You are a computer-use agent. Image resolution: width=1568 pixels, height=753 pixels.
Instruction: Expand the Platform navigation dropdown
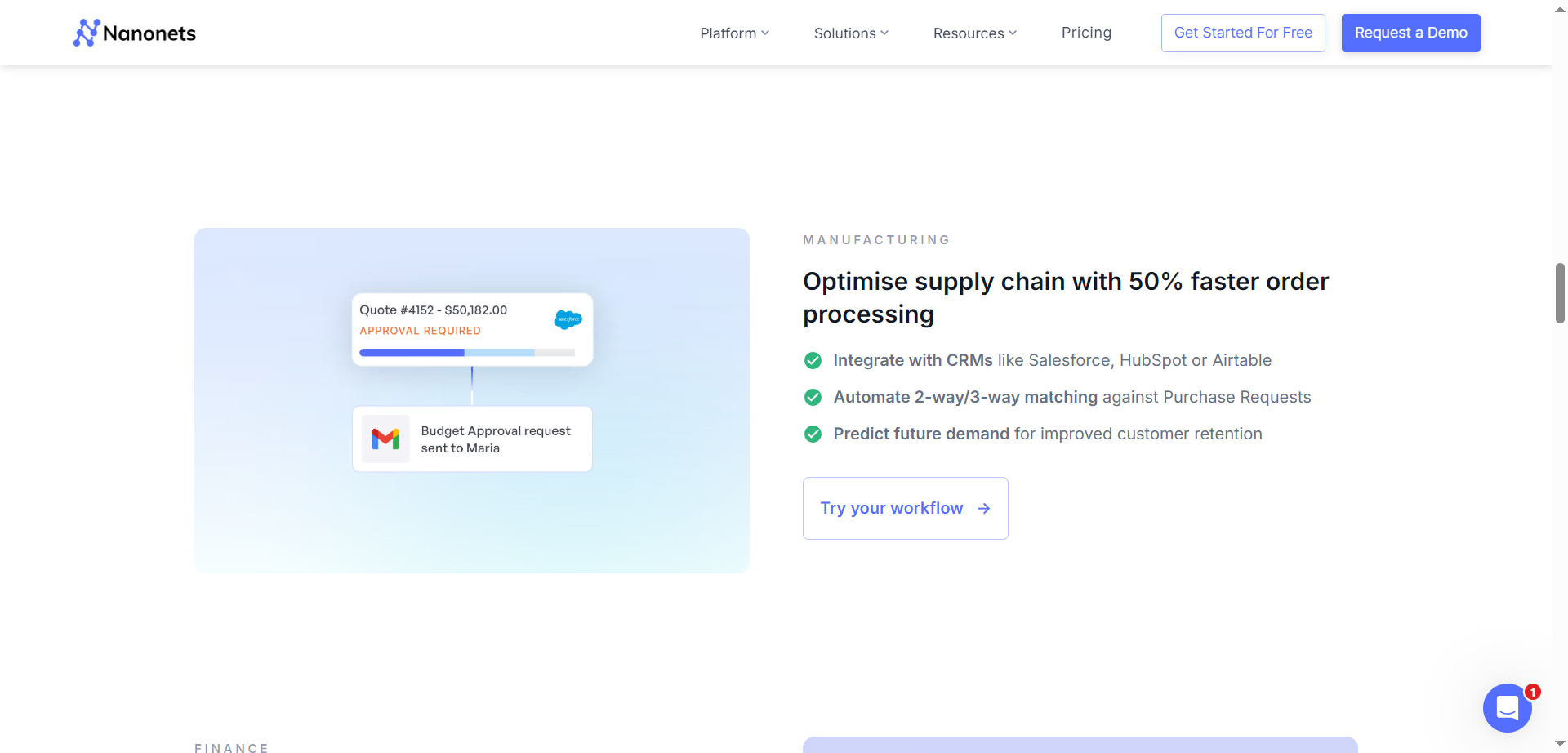733,33
